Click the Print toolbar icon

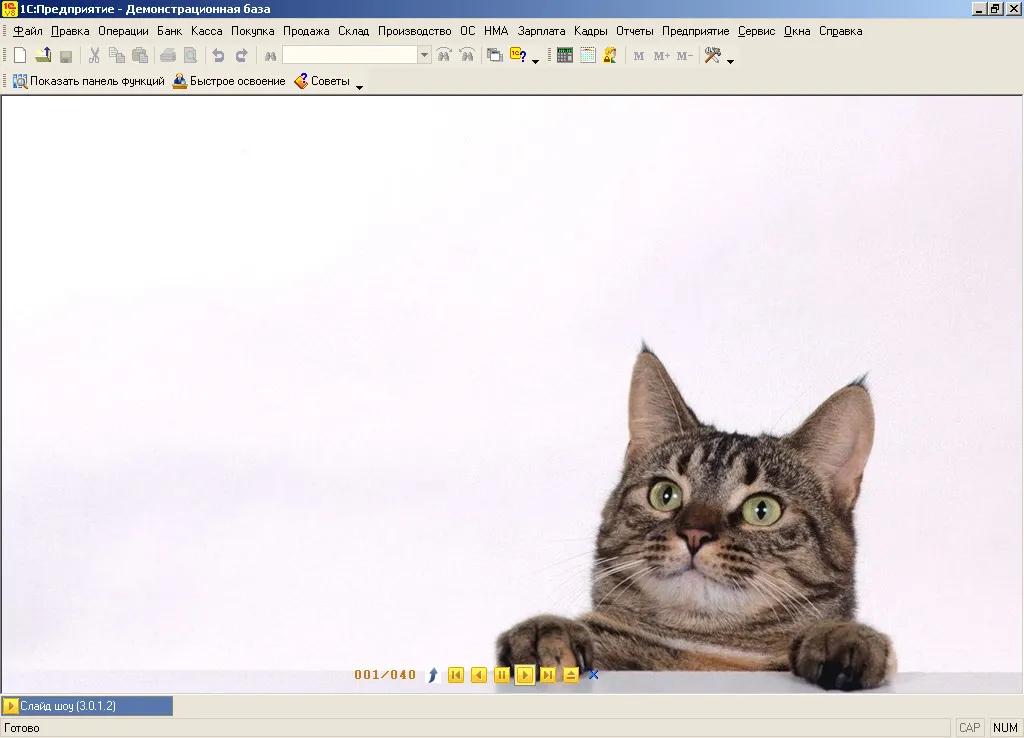tap(168, 56)
